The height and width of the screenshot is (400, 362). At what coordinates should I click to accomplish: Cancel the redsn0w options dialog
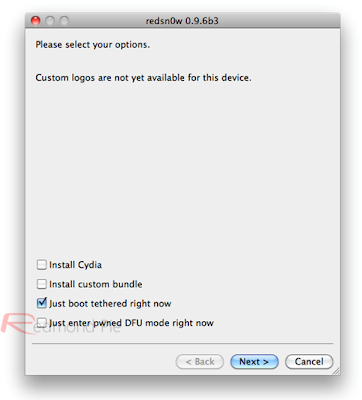pyautogui.click(x=309, y=362)
